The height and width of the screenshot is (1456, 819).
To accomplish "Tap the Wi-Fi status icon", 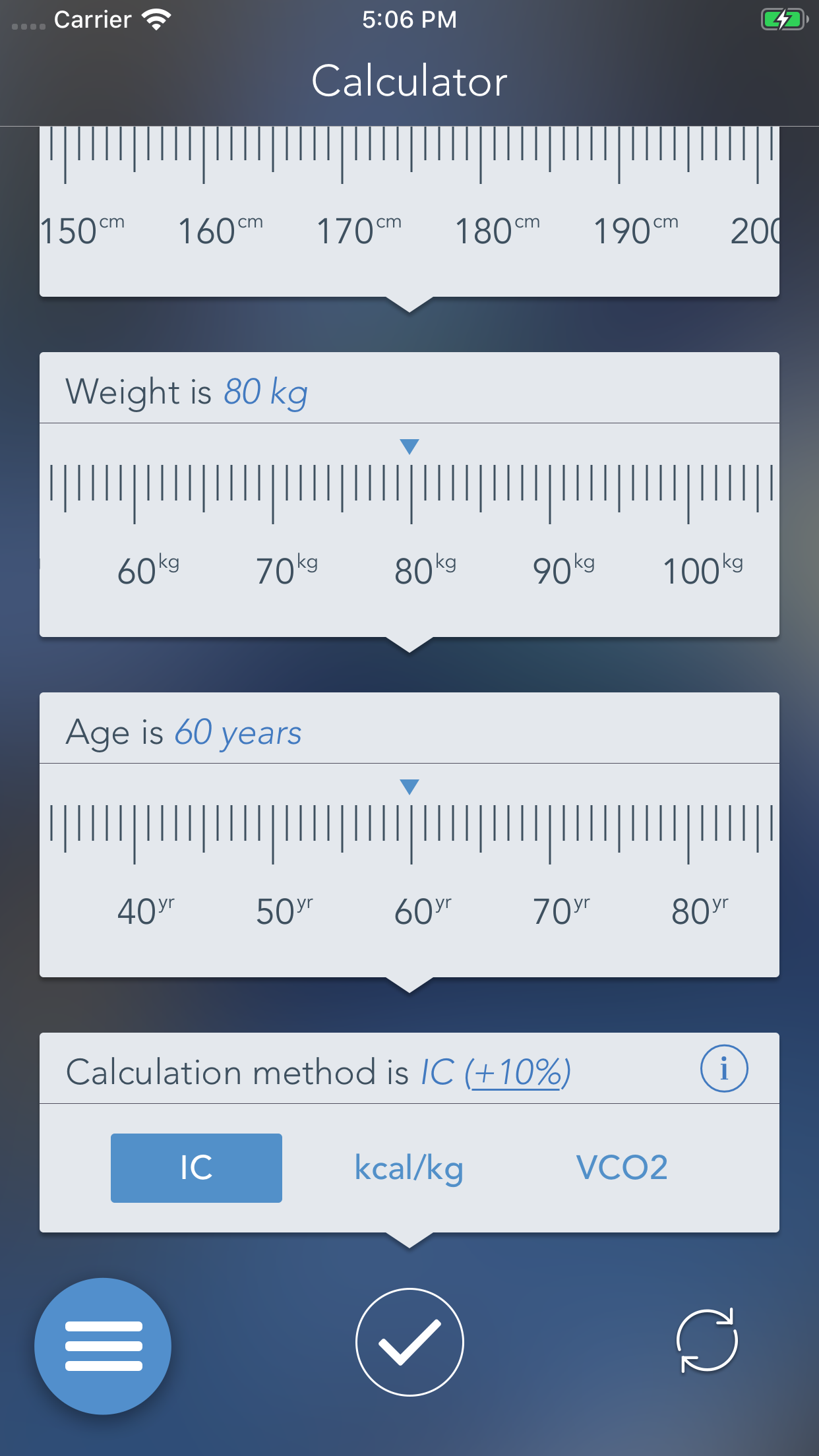I will pyautogui.click(x=157, y=20).
